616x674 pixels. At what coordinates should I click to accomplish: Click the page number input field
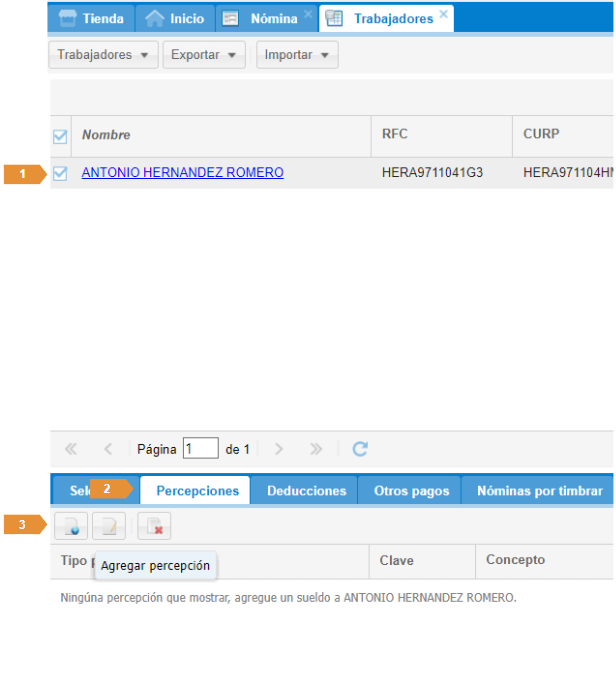pos(200,449)
